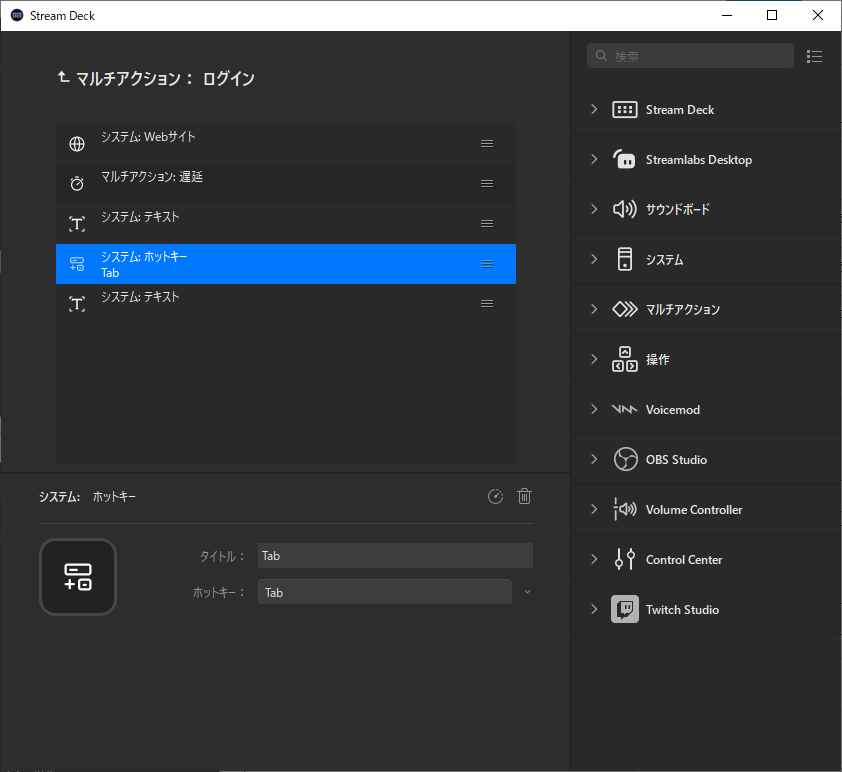
Task: Click the Control Center sliders icon
Action: point(625,559)
